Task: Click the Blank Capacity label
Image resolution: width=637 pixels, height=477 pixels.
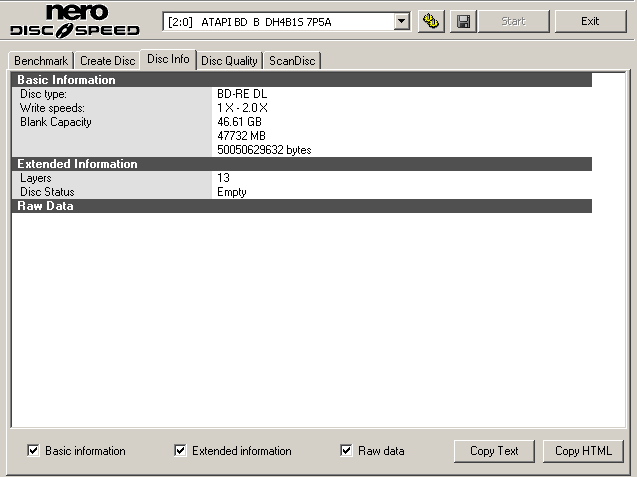Action: [56, 122]
